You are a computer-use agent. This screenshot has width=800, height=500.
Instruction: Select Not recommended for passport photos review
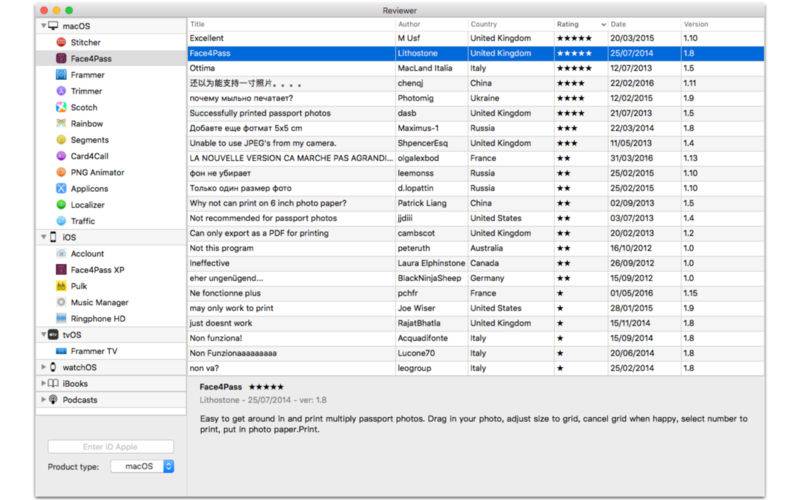point(476,218)
